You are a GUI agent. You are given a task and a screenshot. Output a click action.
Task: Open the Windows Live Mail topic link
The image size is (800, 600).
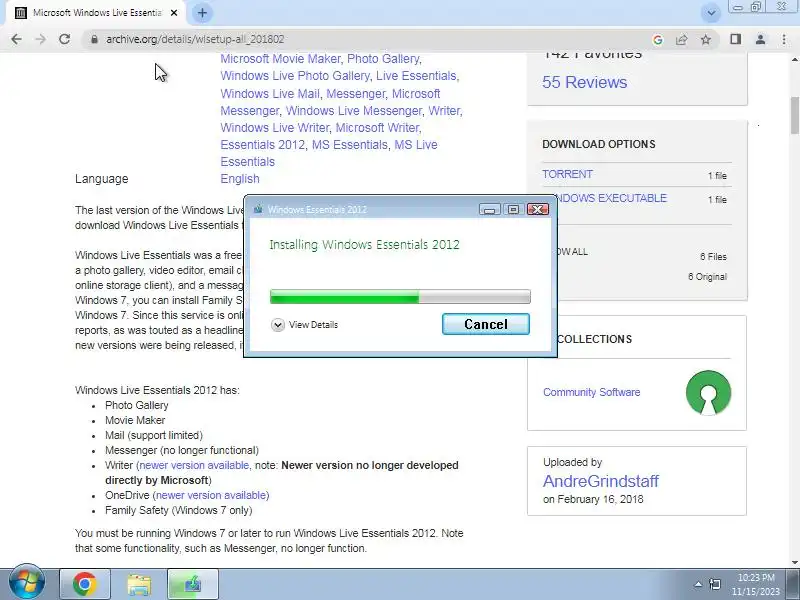tap(270, 94)
